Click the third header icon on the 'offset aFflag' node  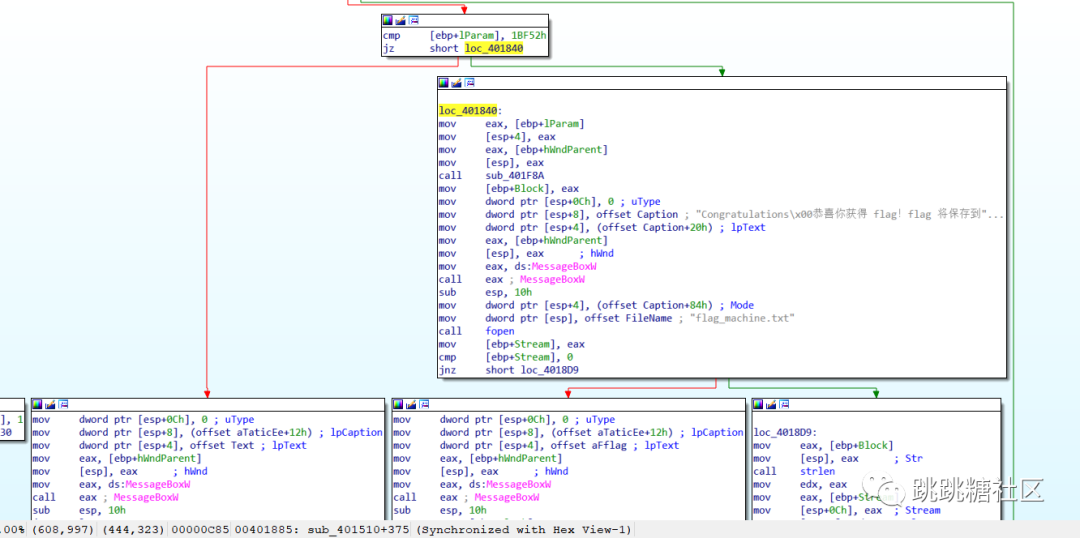click(423, 404)
